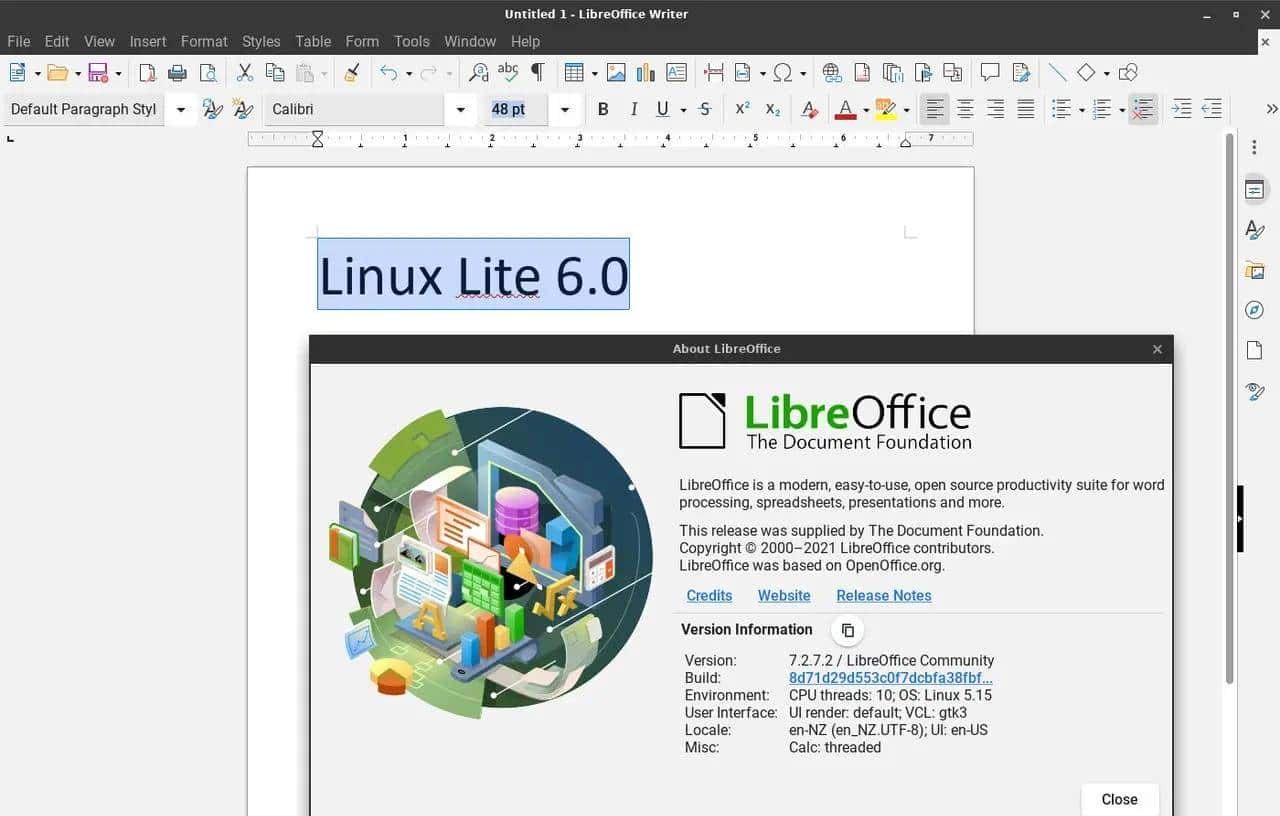Open Find and Replace
Image resolution: width=1280 pixels, height=816 pixels.
coord(478,72)
